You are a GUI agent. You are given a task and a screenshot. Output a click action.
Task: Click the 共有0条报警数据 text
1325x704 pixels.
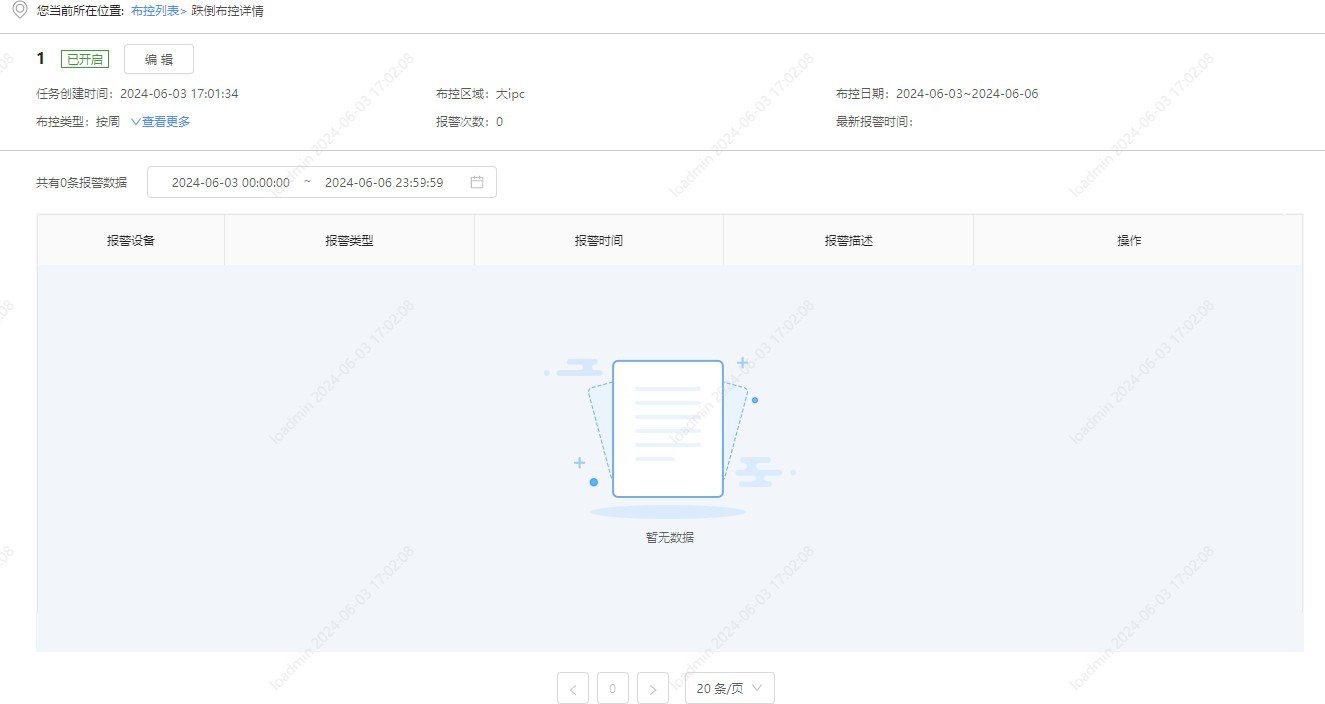(82, 183)
